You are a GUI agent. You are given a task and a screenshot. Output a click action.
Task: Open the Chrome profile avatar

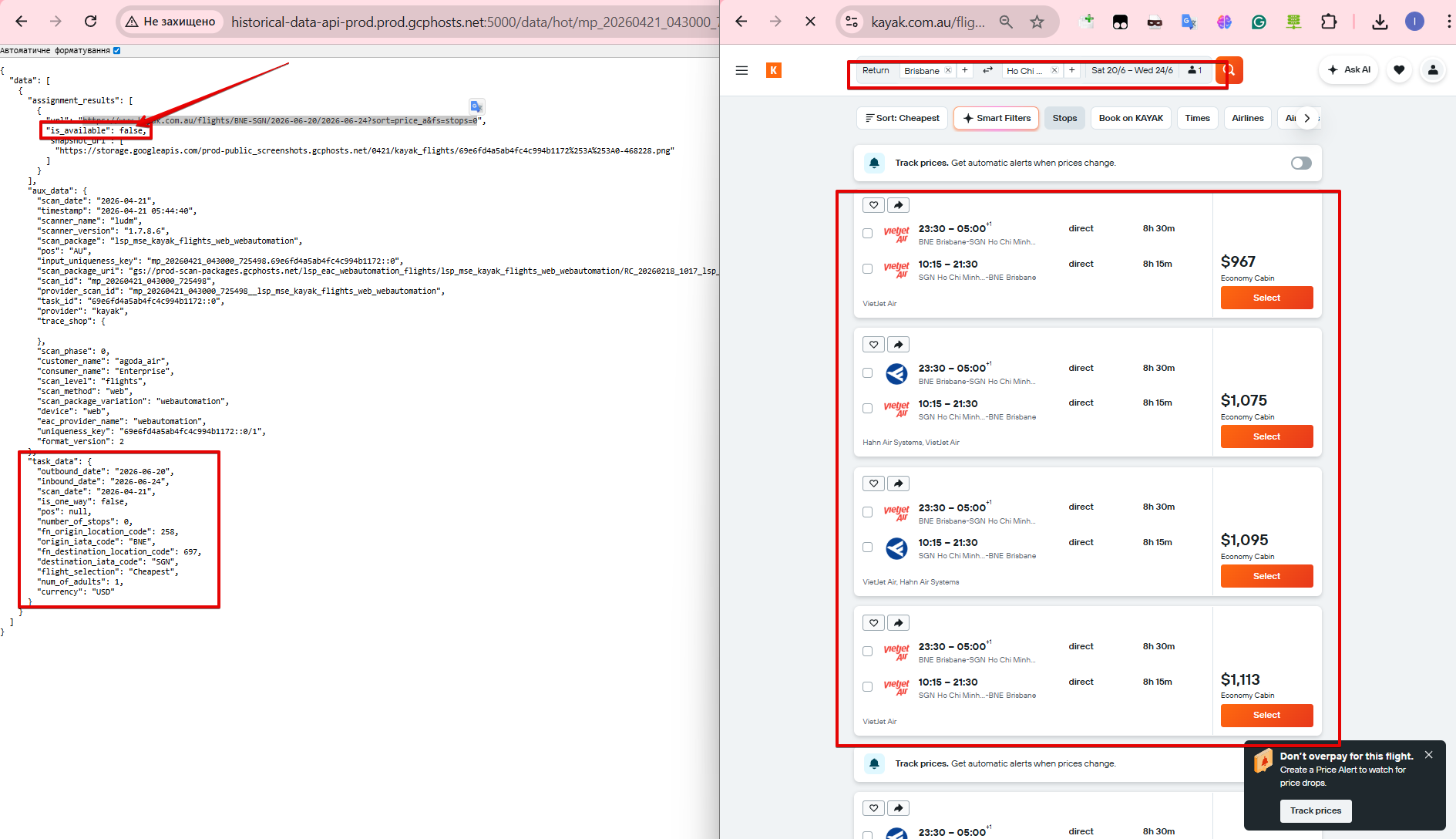coord(1414,22)
